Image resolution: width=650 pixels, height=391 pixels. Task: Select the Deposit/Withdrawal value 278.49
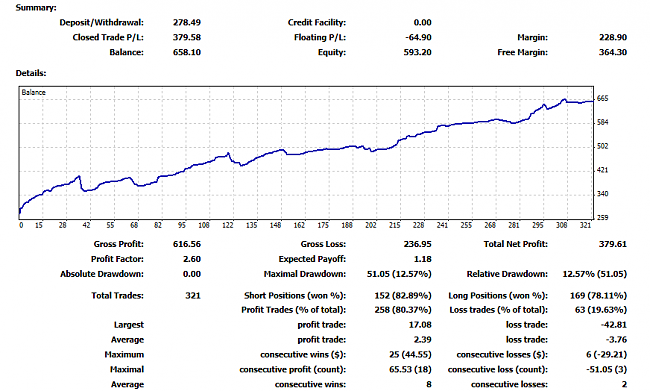187,22
